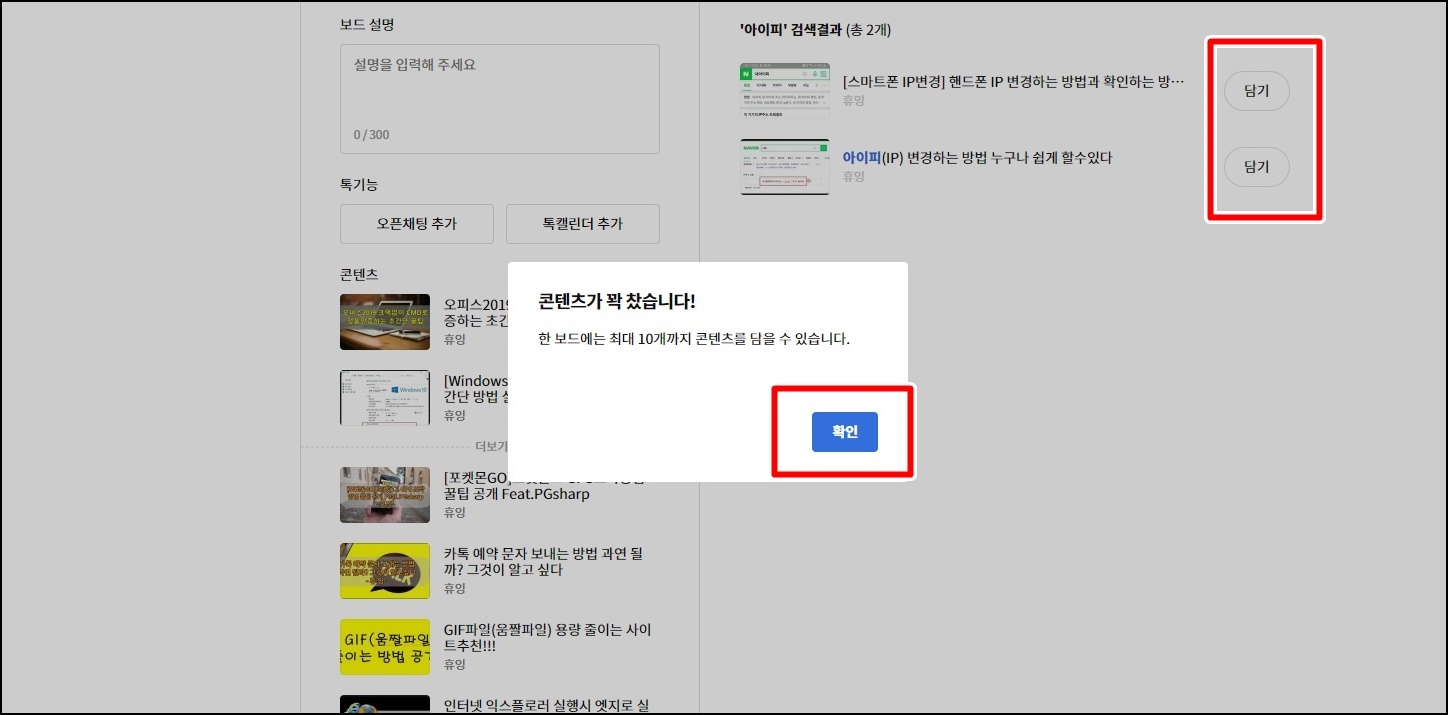Open thumbnail of 아이피(IP) 변경하는 방법 result
This screenshot has width=1448, height=715.
pos(785,167)
